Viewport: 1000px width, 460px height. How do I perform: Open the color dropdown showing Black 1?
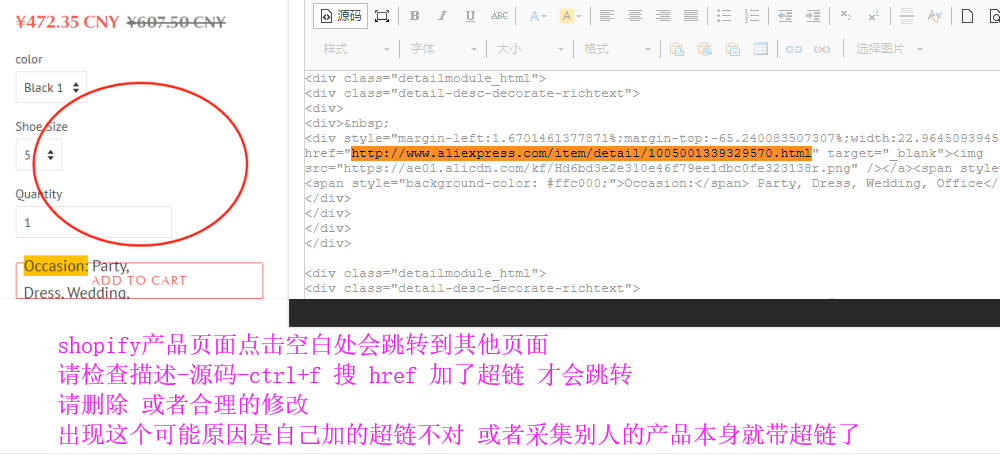[51, 87]
